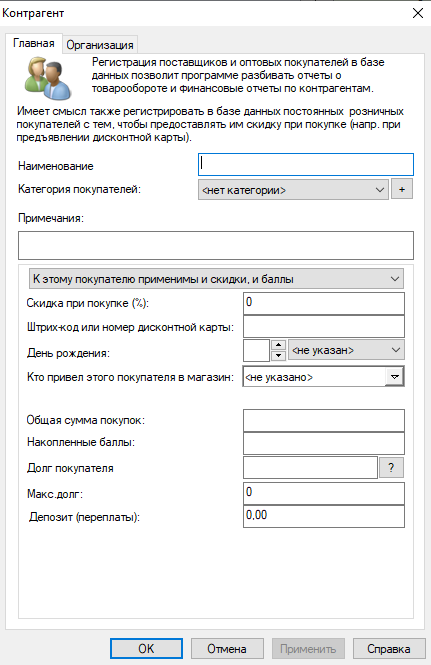Click the Отмена button
431x665 pixels.
pos(227,648)
